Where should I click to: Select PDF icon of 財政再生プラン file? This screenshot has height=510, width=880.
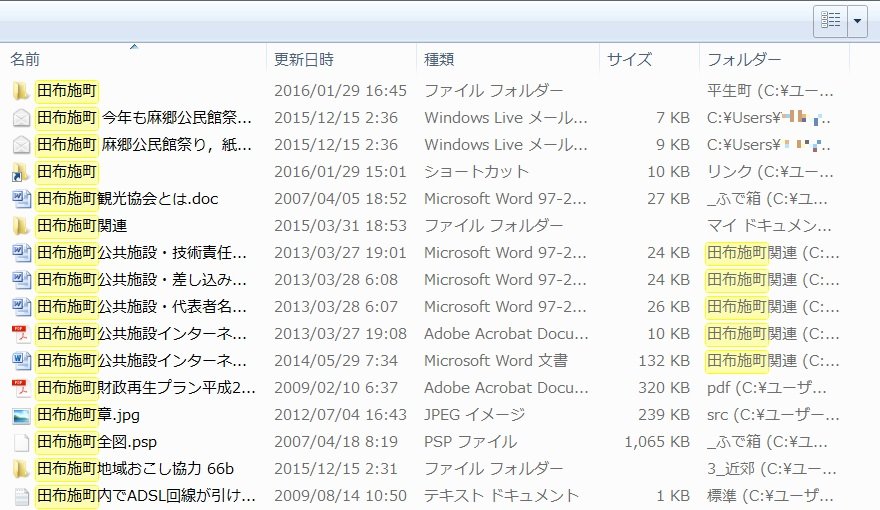(21, 387)
